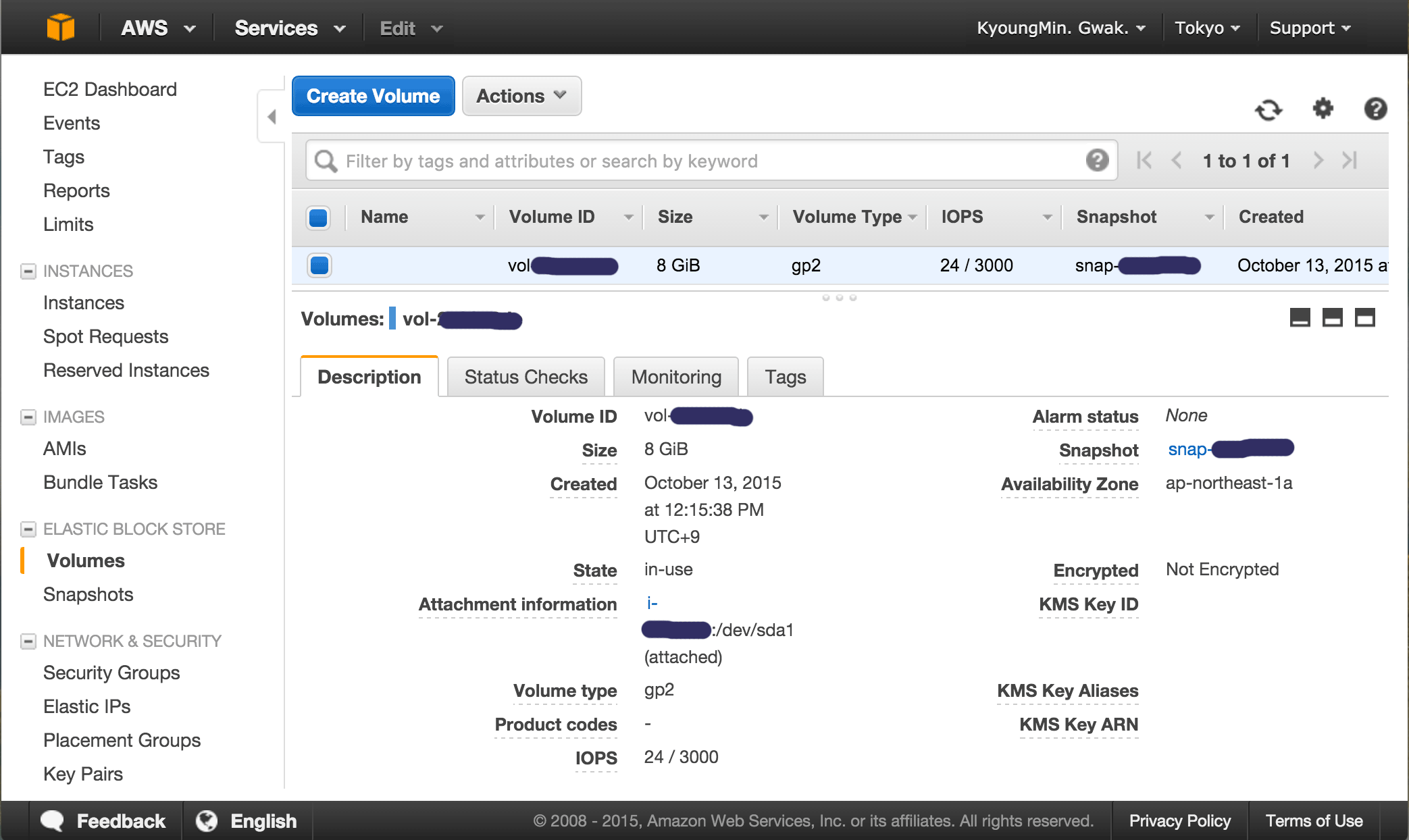
Task: Click the search filter help icon
Action: (x=1097, y=160)
